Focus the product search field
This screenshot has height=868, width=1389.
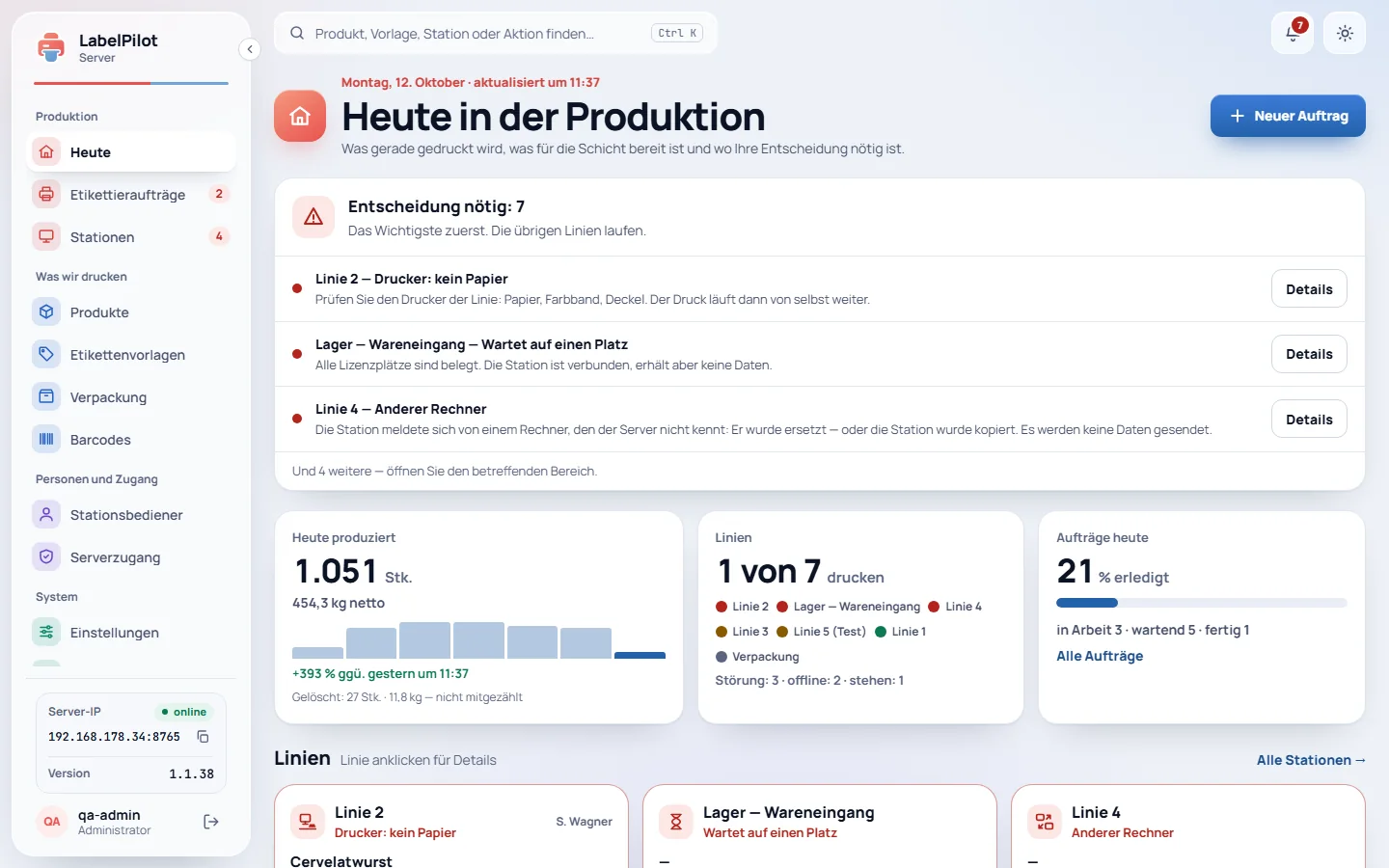[x=496, y=33]
